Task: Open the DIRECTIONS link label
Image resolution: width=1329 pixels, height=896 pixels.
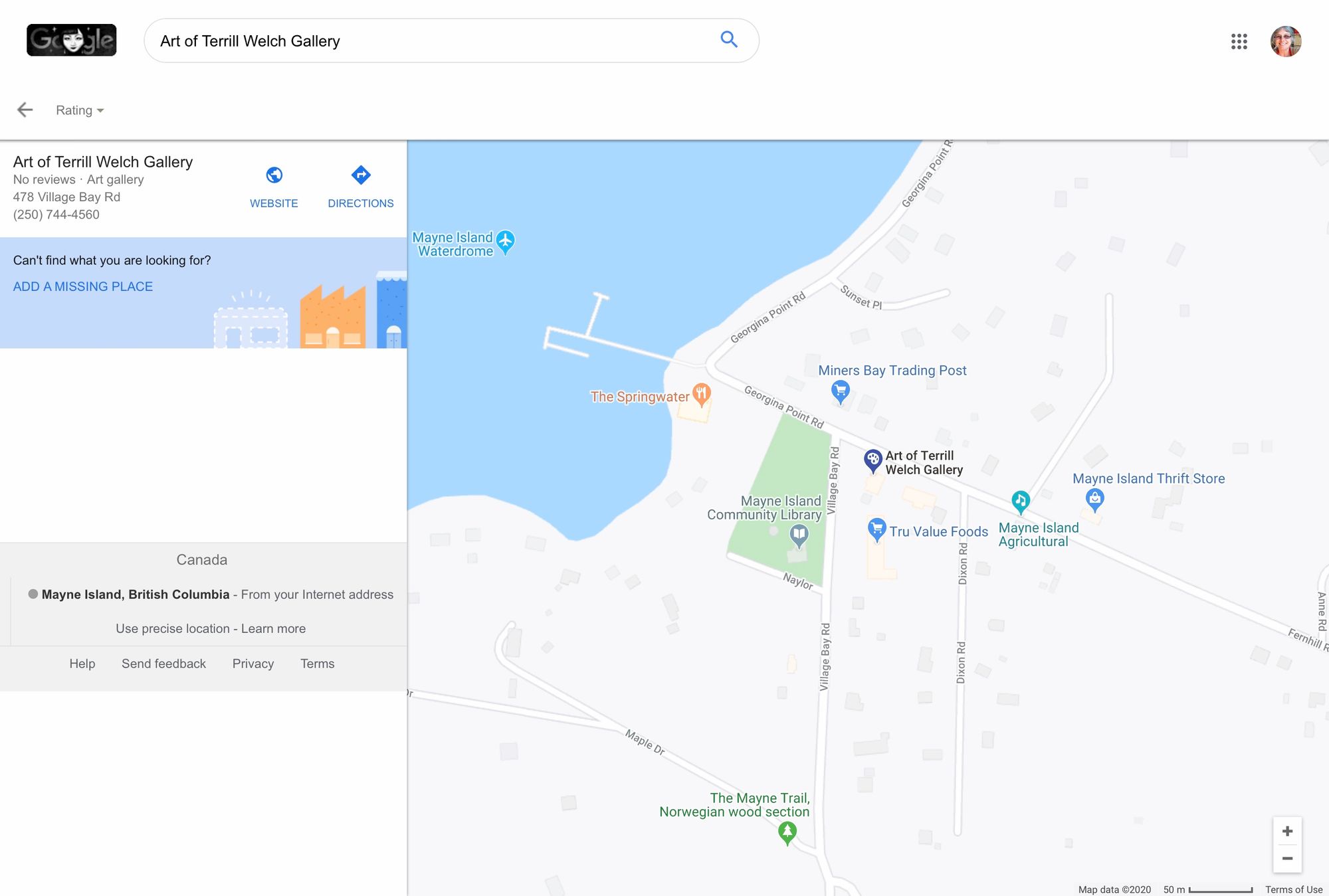Action: (361, 203)
